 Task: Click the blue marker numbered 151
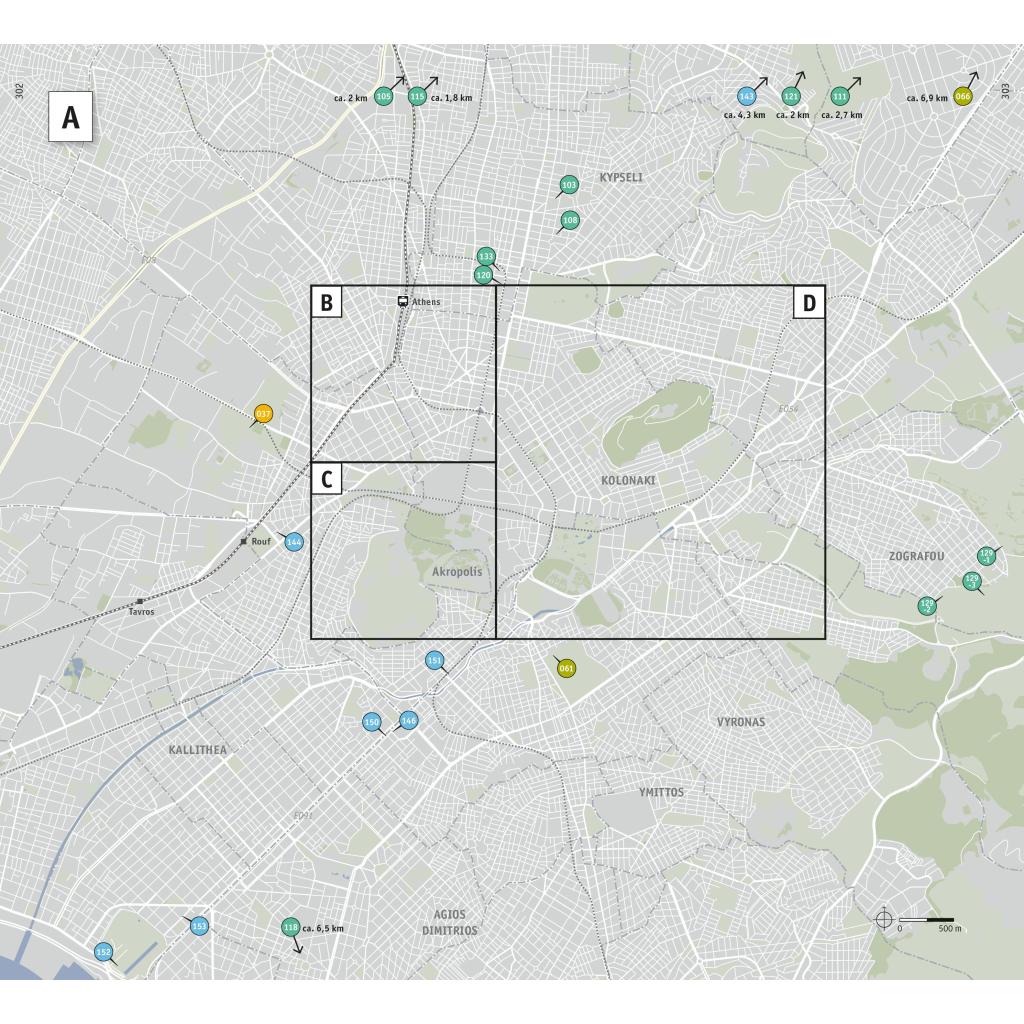point(435,660)
